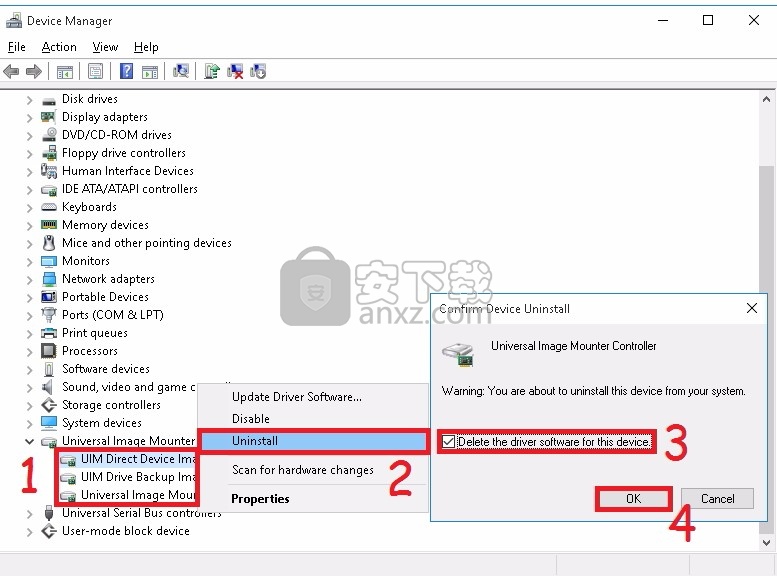Screen dimensions: 777x576
Task: Expand the Ports (COM & LPT) node
Action: (29, 316)
